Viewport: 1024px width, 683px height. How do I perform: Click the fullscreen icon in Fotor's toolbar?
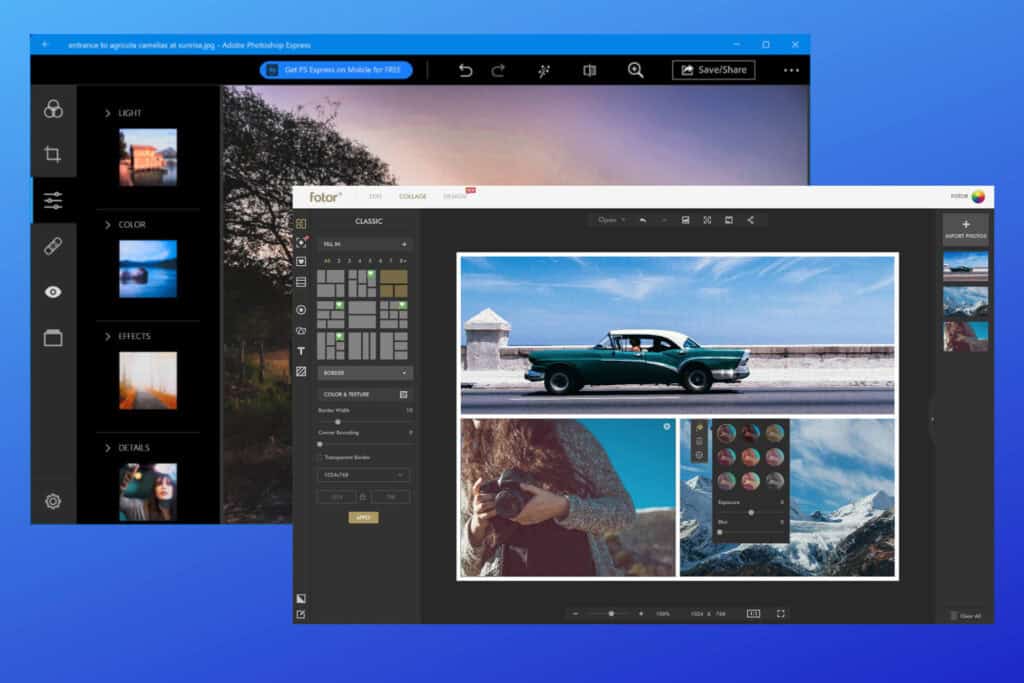coord(707,220)
